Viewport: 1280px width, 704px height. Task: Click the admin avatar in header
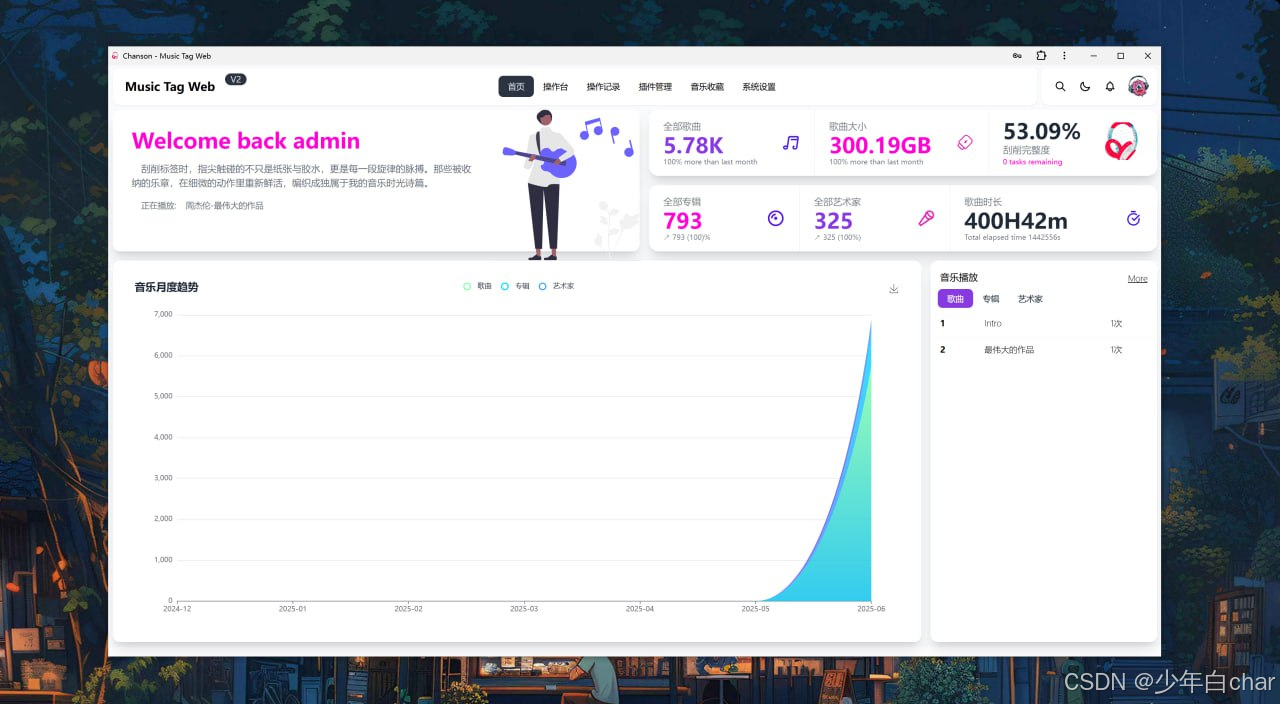pos(1138,86)
